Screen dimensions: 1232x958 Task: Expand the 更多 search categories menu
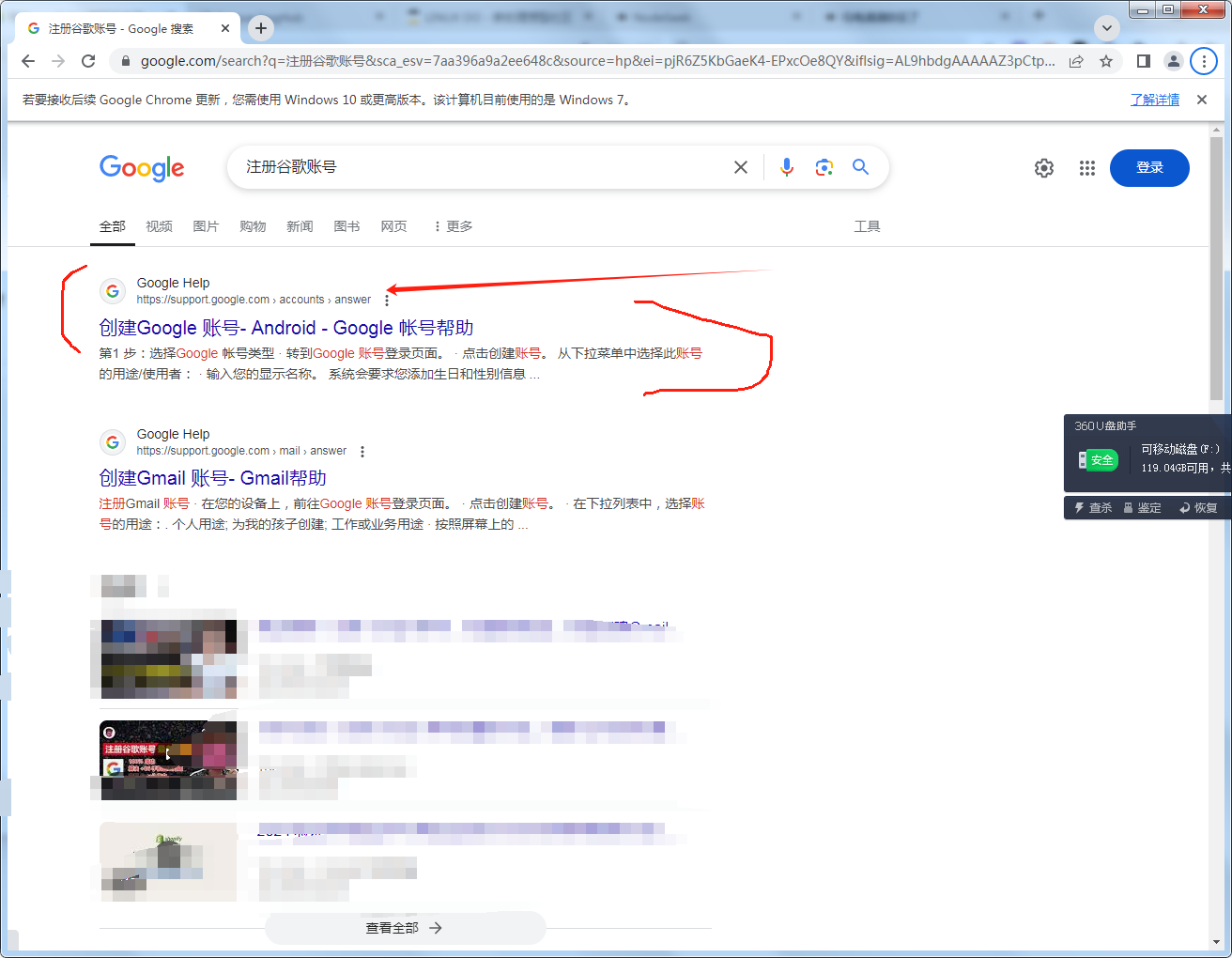pyautogui.click(x=452, y=225)
